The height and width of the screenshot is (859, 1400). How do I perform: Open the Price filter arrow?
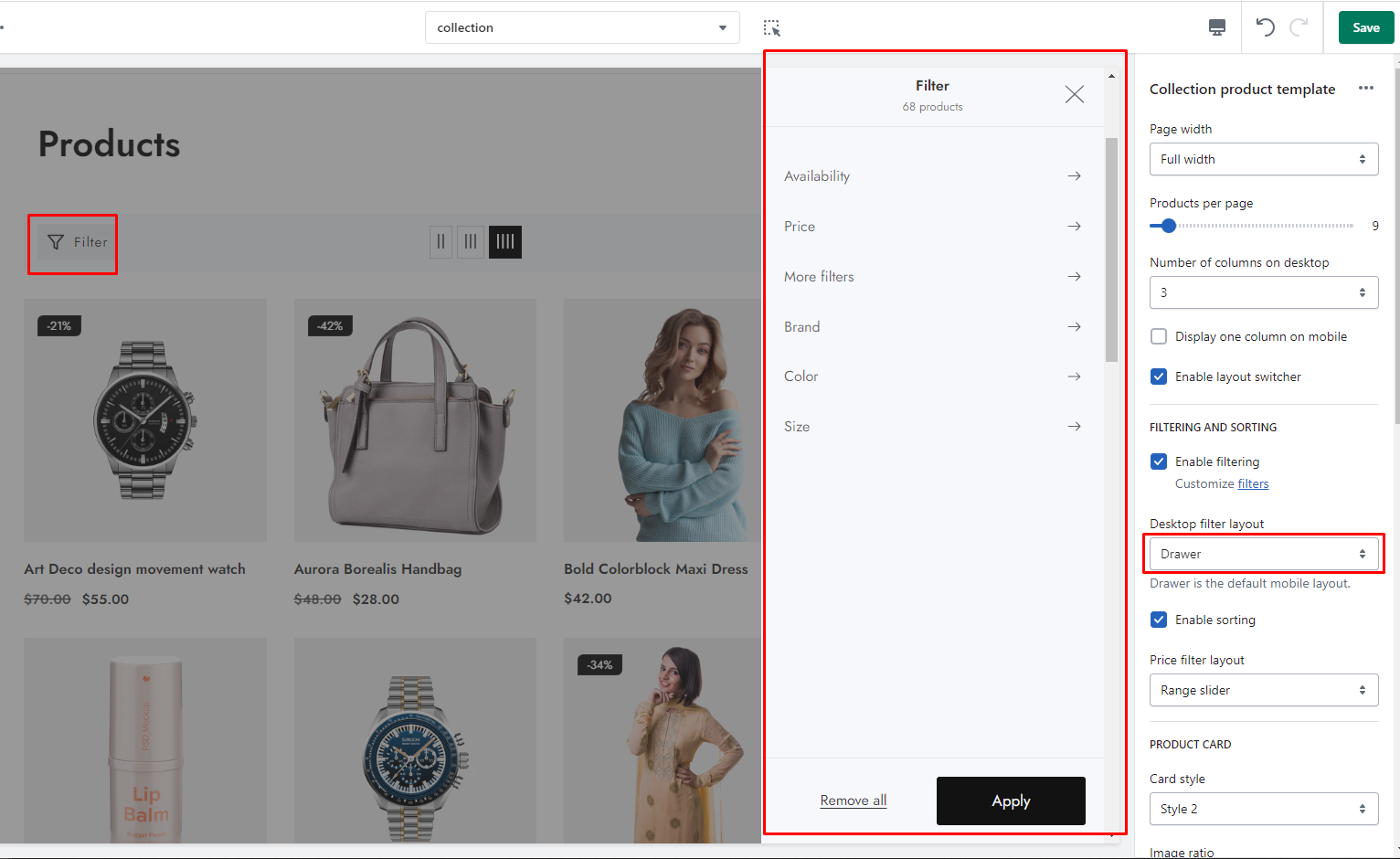click(1075, 226)
